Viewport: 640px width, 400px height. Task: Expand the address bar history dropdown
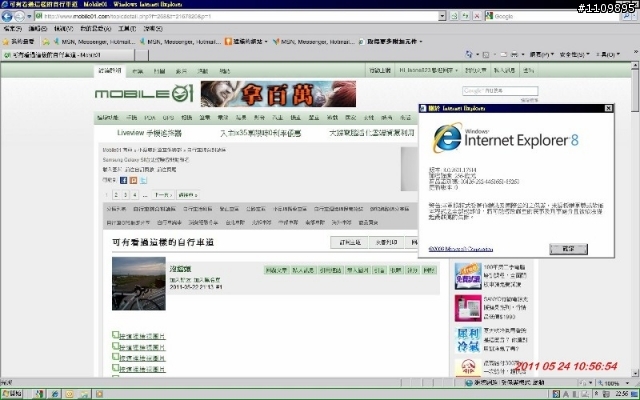coord(442,16)
